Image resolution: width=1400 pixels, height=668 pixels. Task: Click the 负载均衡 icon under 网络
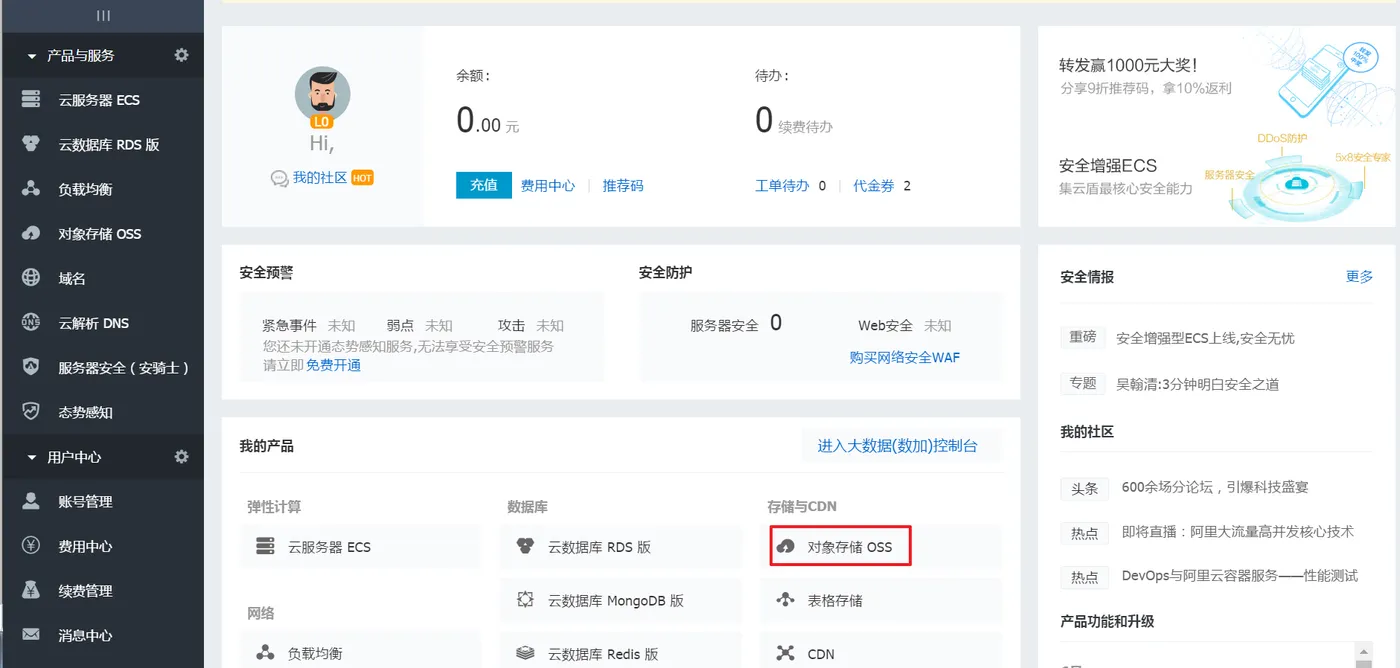point(265,653)
